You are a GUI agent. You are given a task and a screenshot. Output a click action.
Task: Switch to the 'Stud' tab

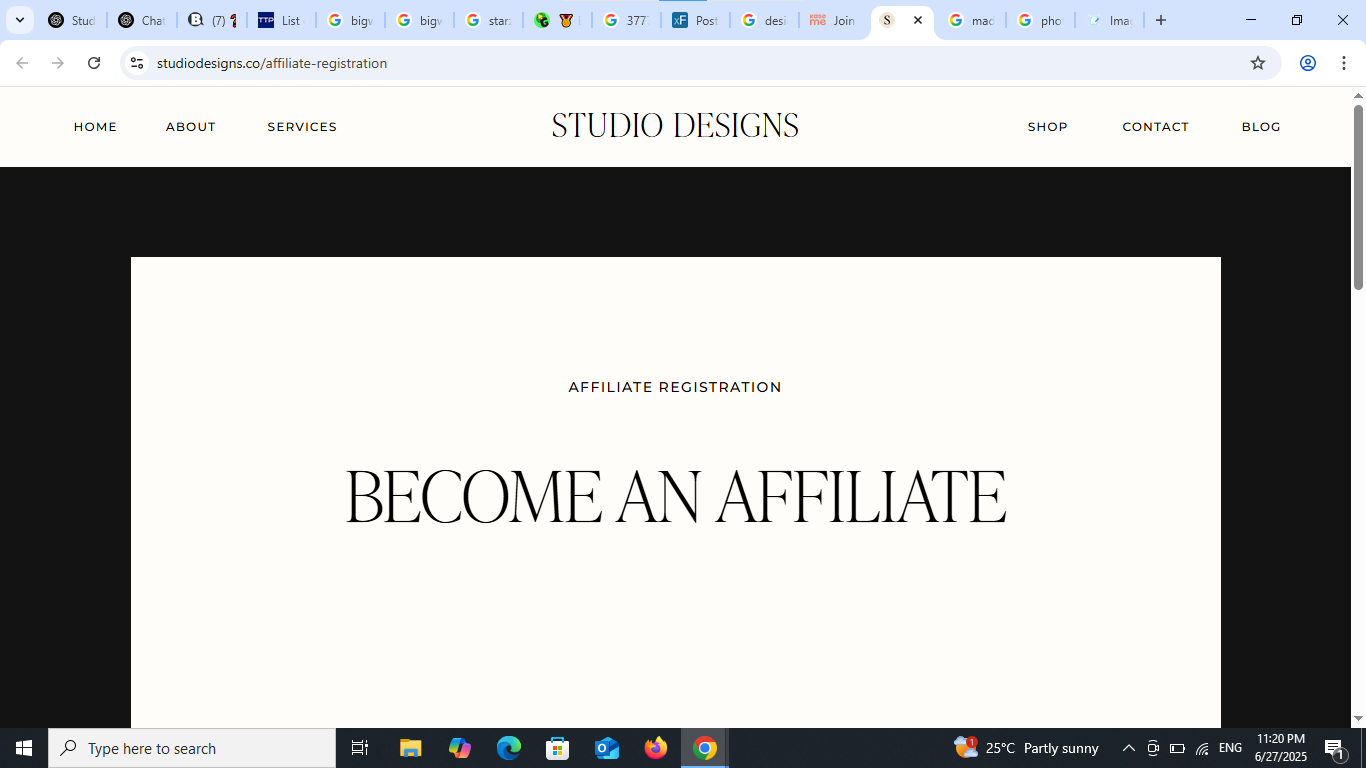[x=72, y=20]
